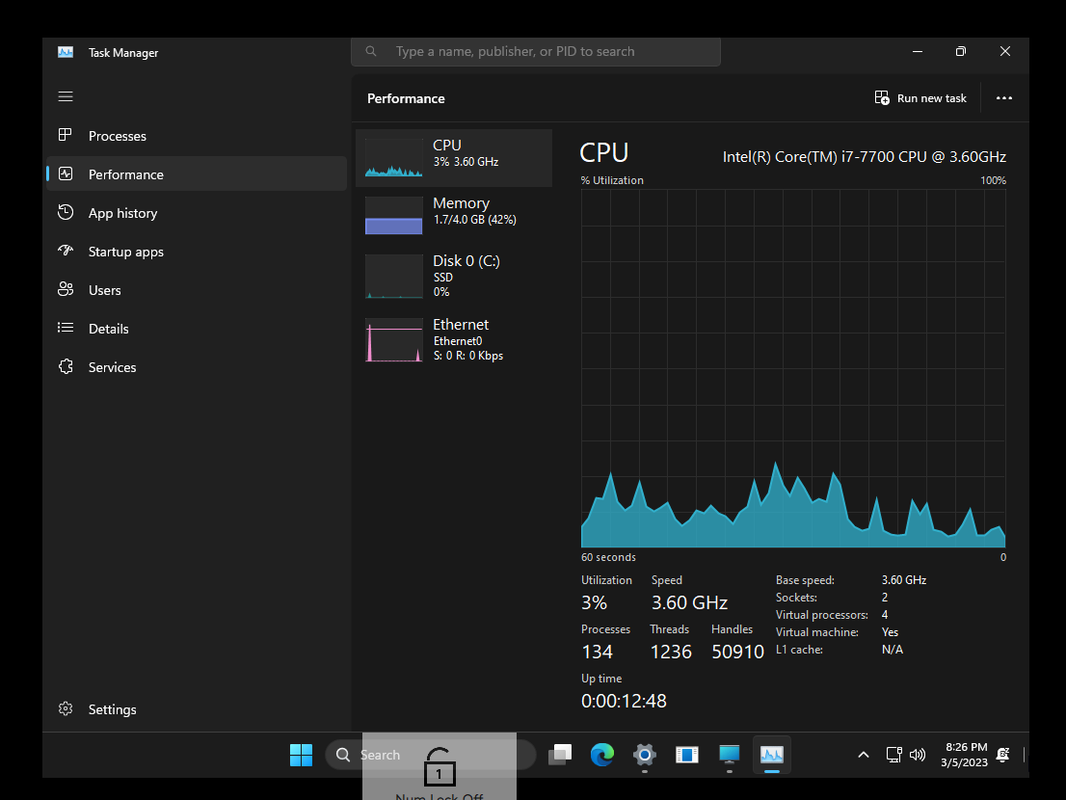Viewport: 1066px width, 800px height.
Task: Click the Utilization 3% value
Action: click(594, 603)
